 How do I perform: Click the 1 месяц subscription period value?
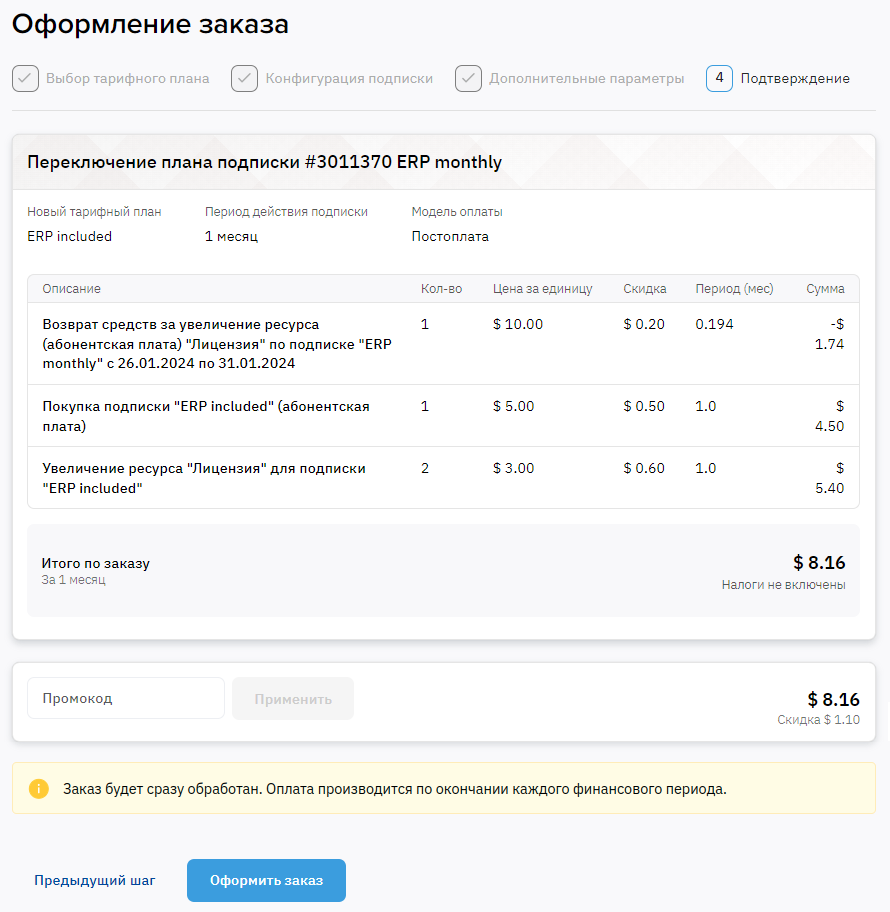(x=231, y=236)
